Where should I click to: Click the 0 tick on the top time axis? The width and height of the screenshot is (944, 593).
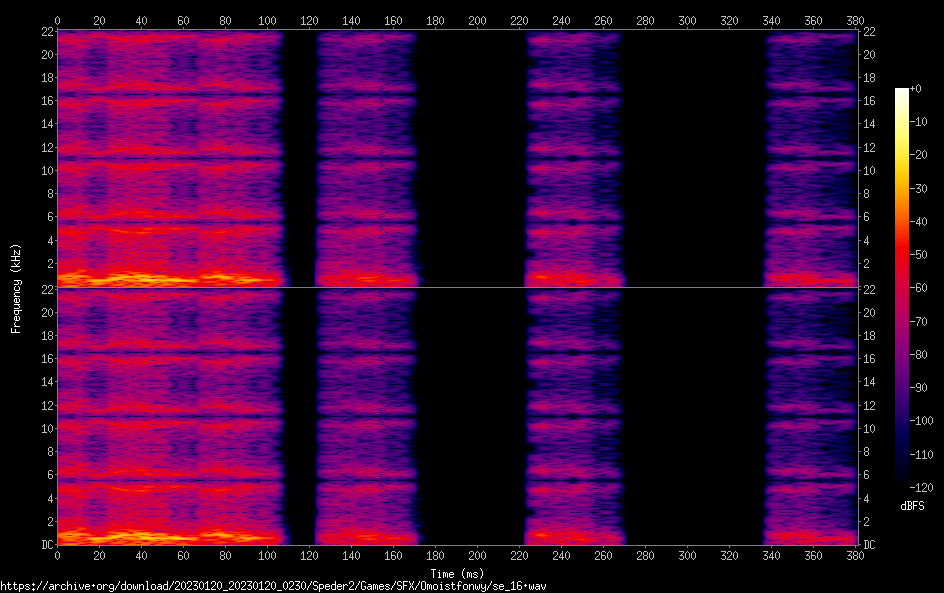coord(58,20)
